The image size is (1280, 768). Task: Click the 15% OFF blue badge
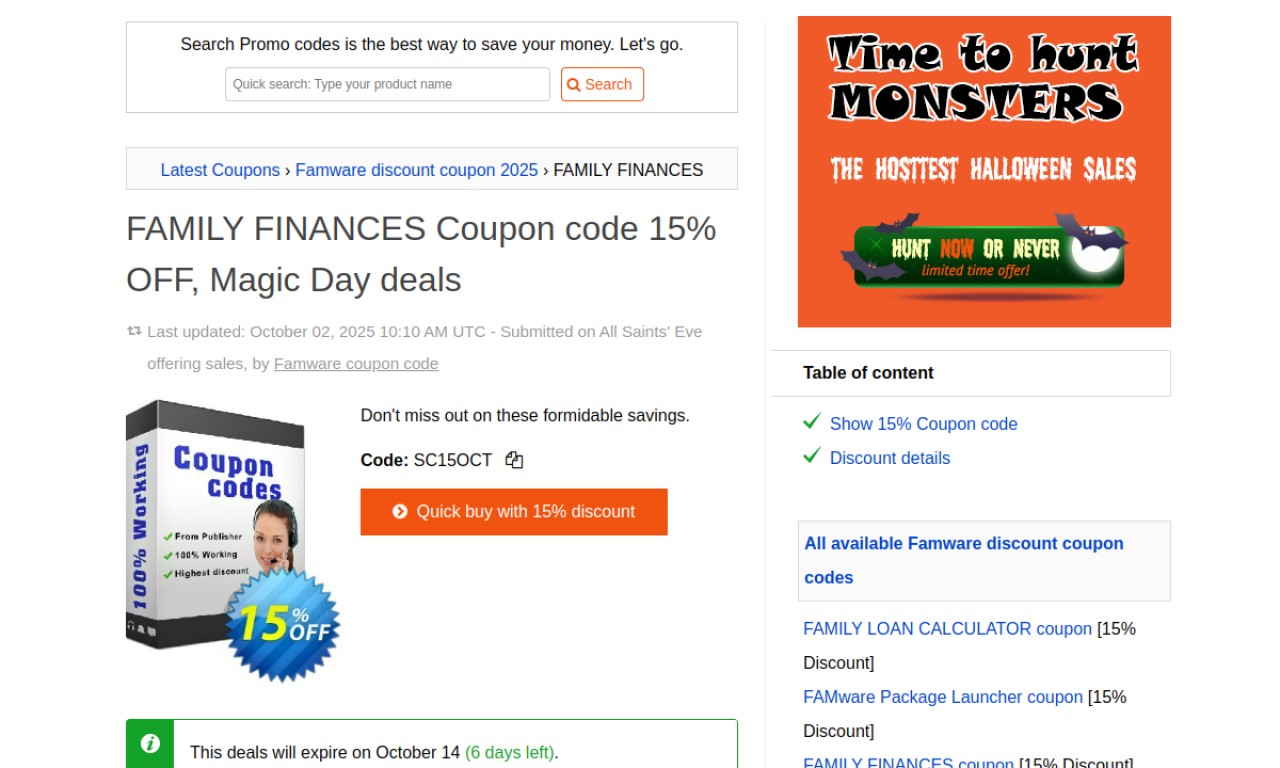[x=283, y=625]
